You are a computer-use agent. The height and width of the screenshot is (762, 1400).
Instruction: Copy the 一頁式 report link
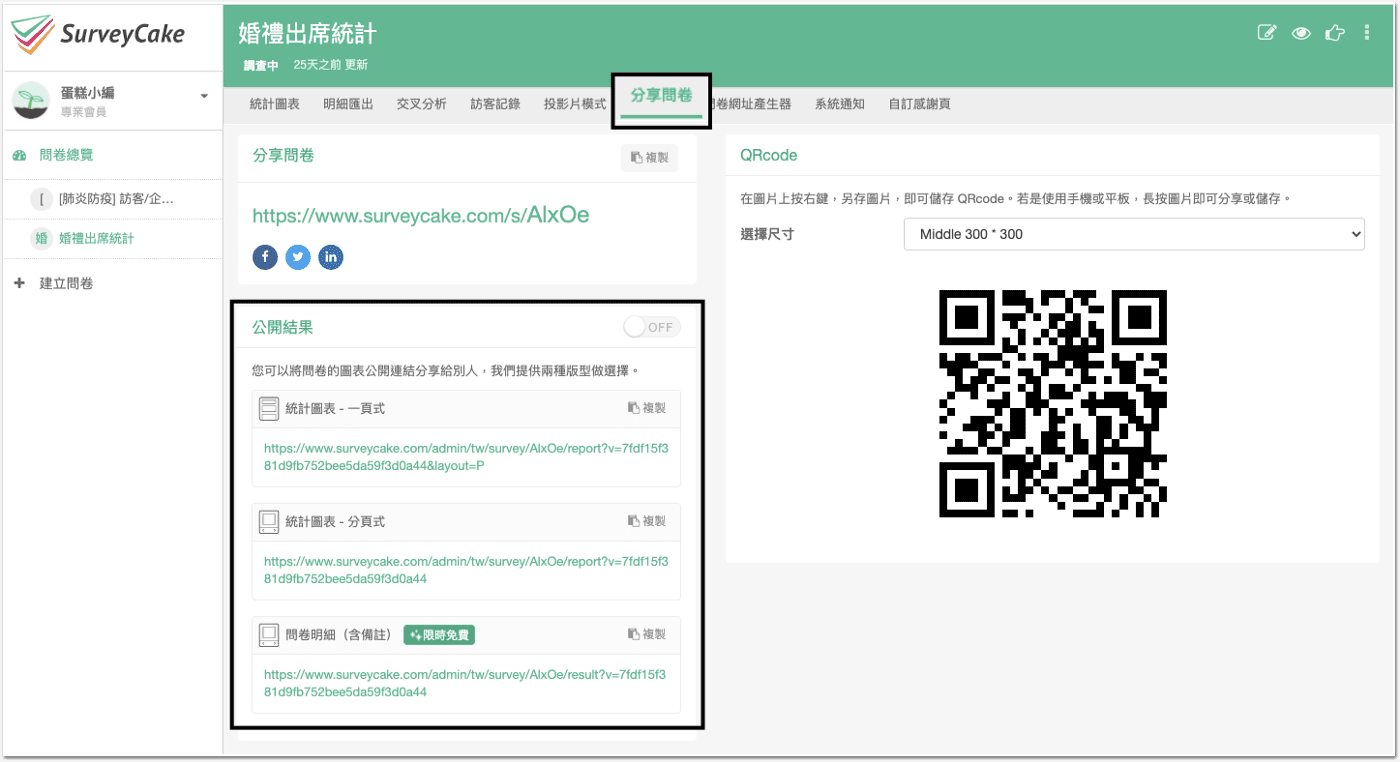point(647,408)
